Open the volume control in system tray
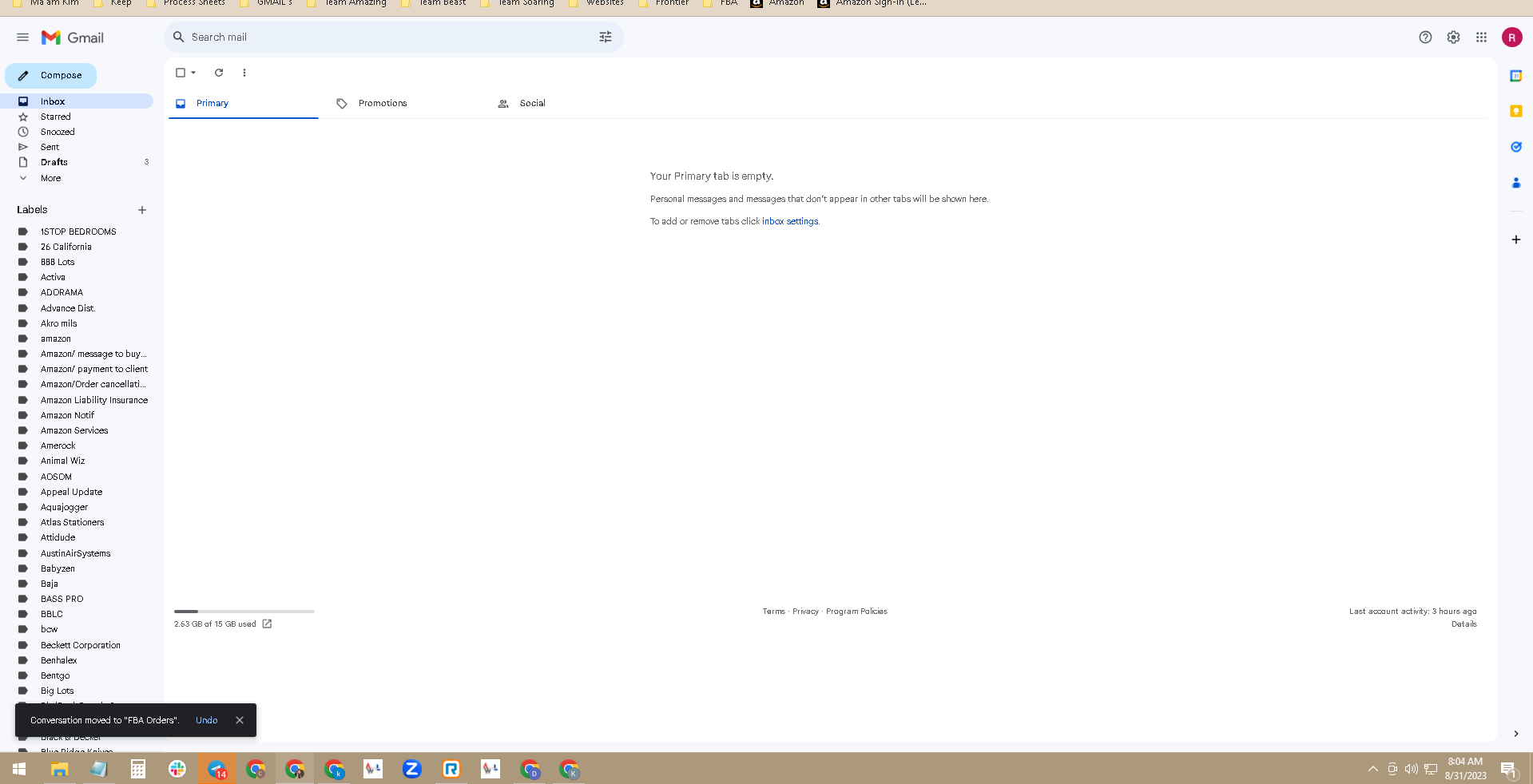1533x784 pixels. (1411, 769)
